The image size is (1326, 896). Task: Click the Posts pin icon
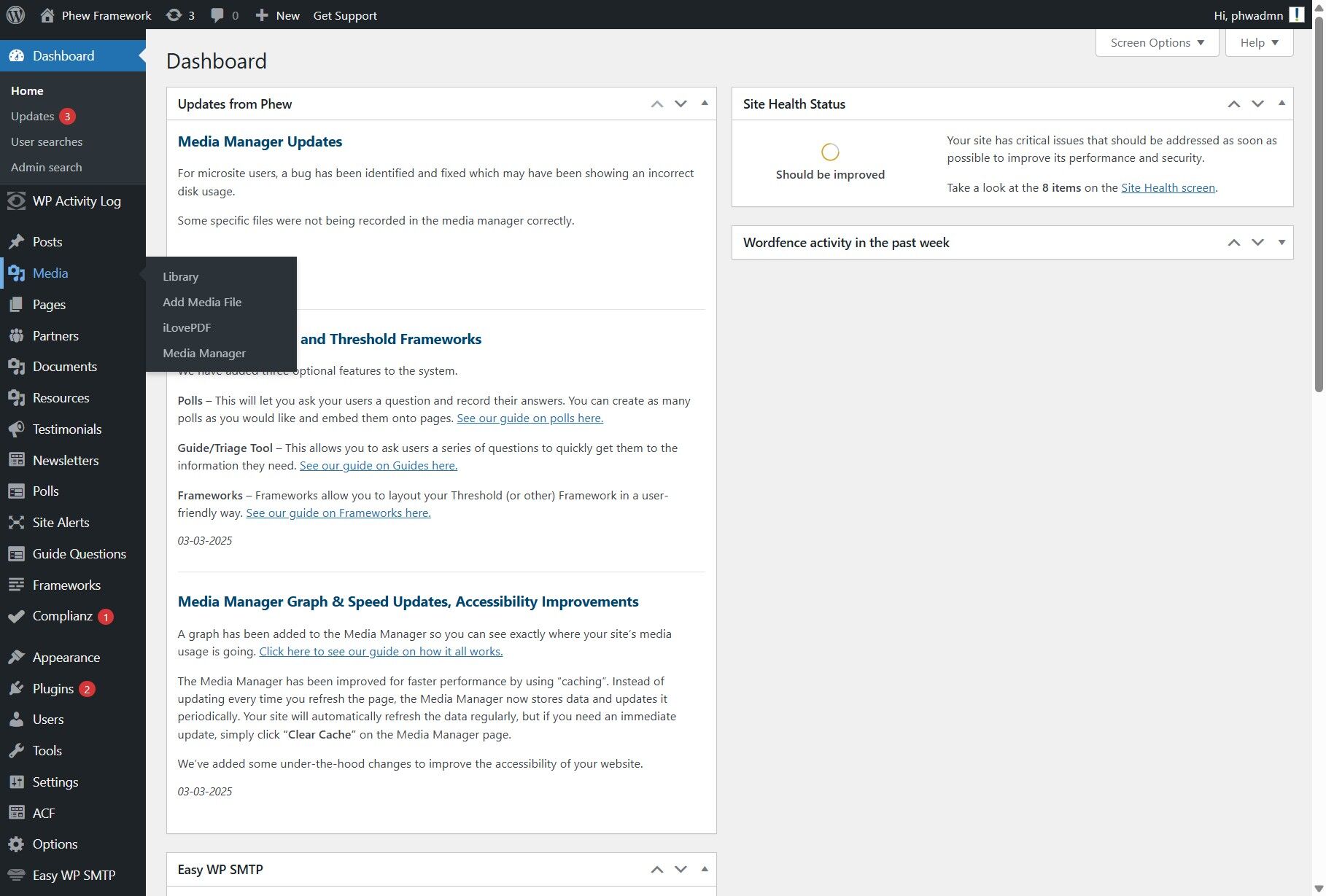coord(16,242)
